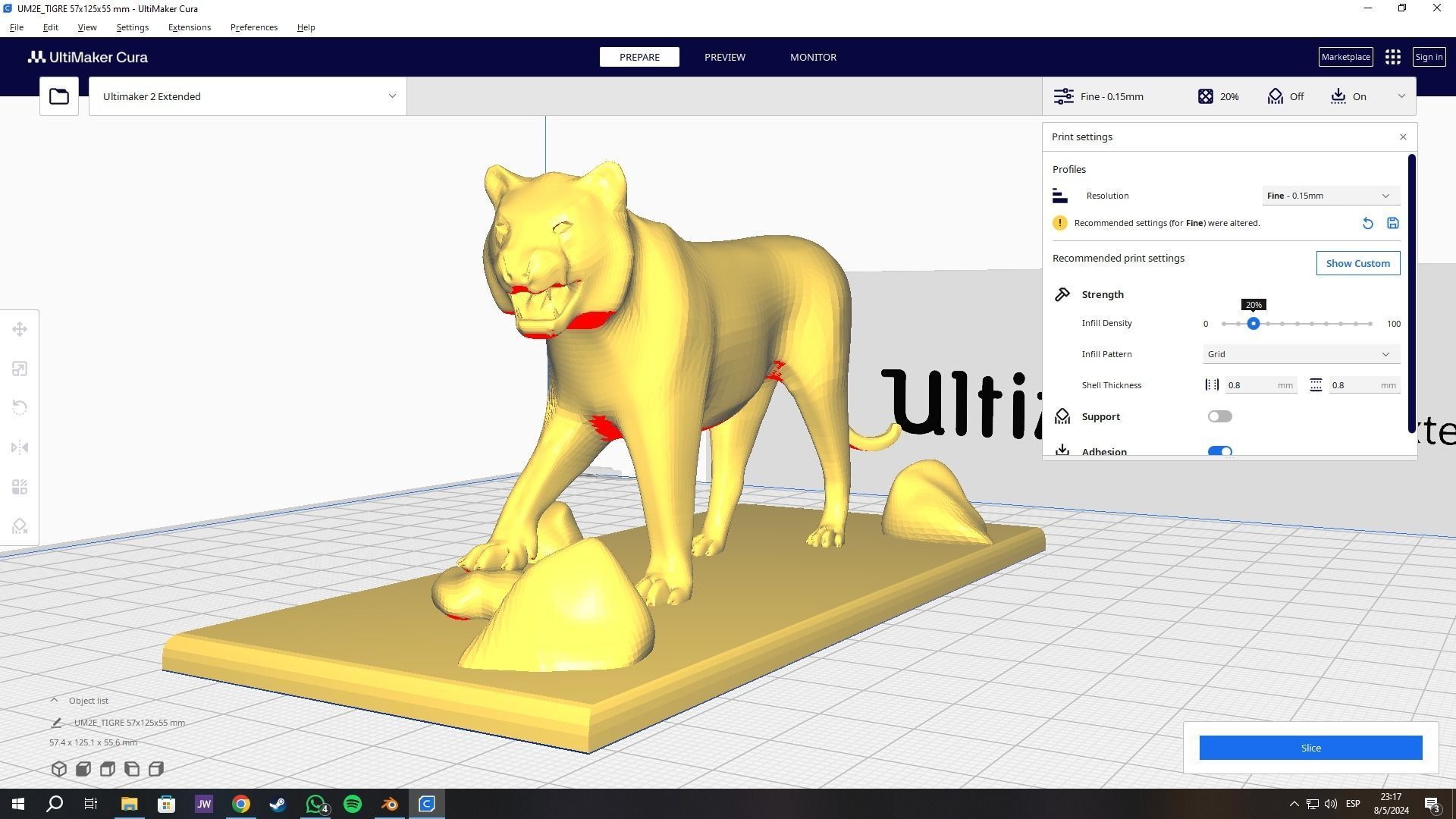Open the Preferences menu
The height and width of the screenshot is (819, 1456).
(254, 27)
